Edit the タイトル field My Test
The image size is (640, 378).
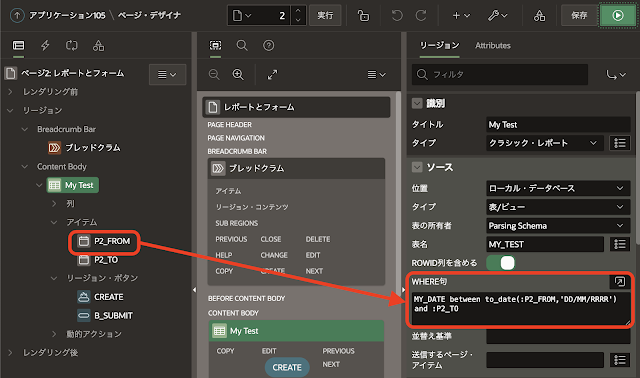click(558, 125)
